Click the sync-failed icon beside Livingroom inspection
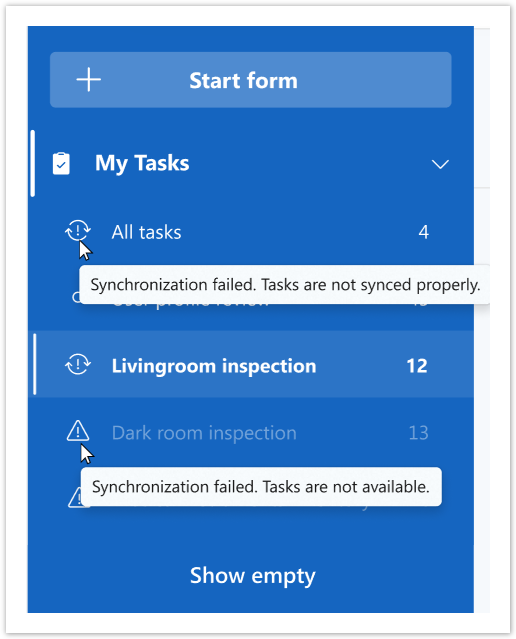The height and width of the screenshot is (639, 516). pos(78,364)
